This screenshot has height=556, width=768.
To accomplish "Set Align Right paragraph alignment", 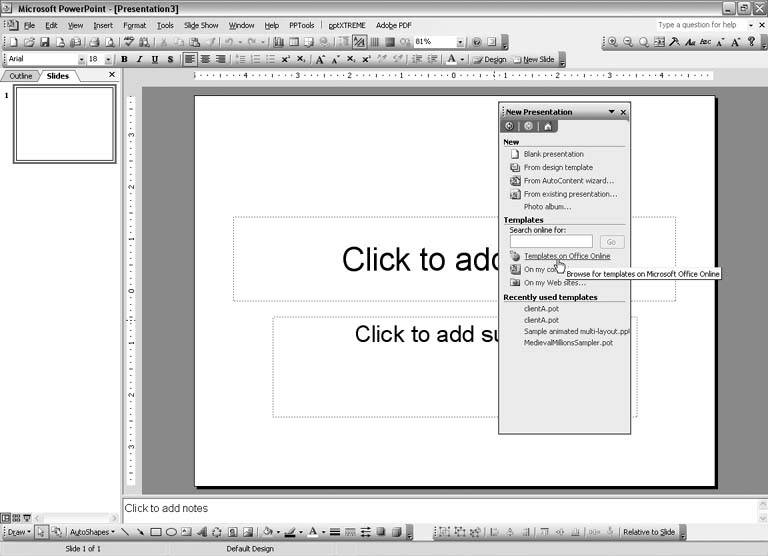I will coord(220,59).
